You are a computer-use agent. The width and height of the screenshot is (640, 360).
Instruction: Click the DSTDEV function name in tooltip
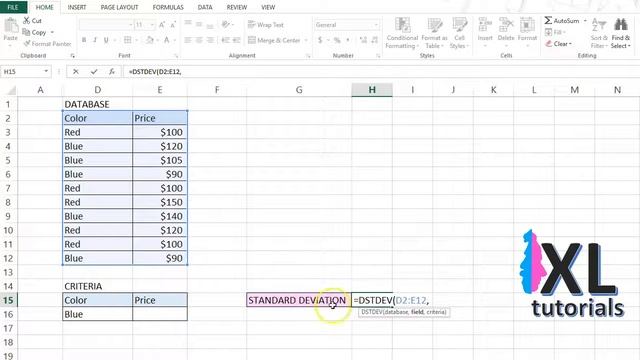coord(371,312)
